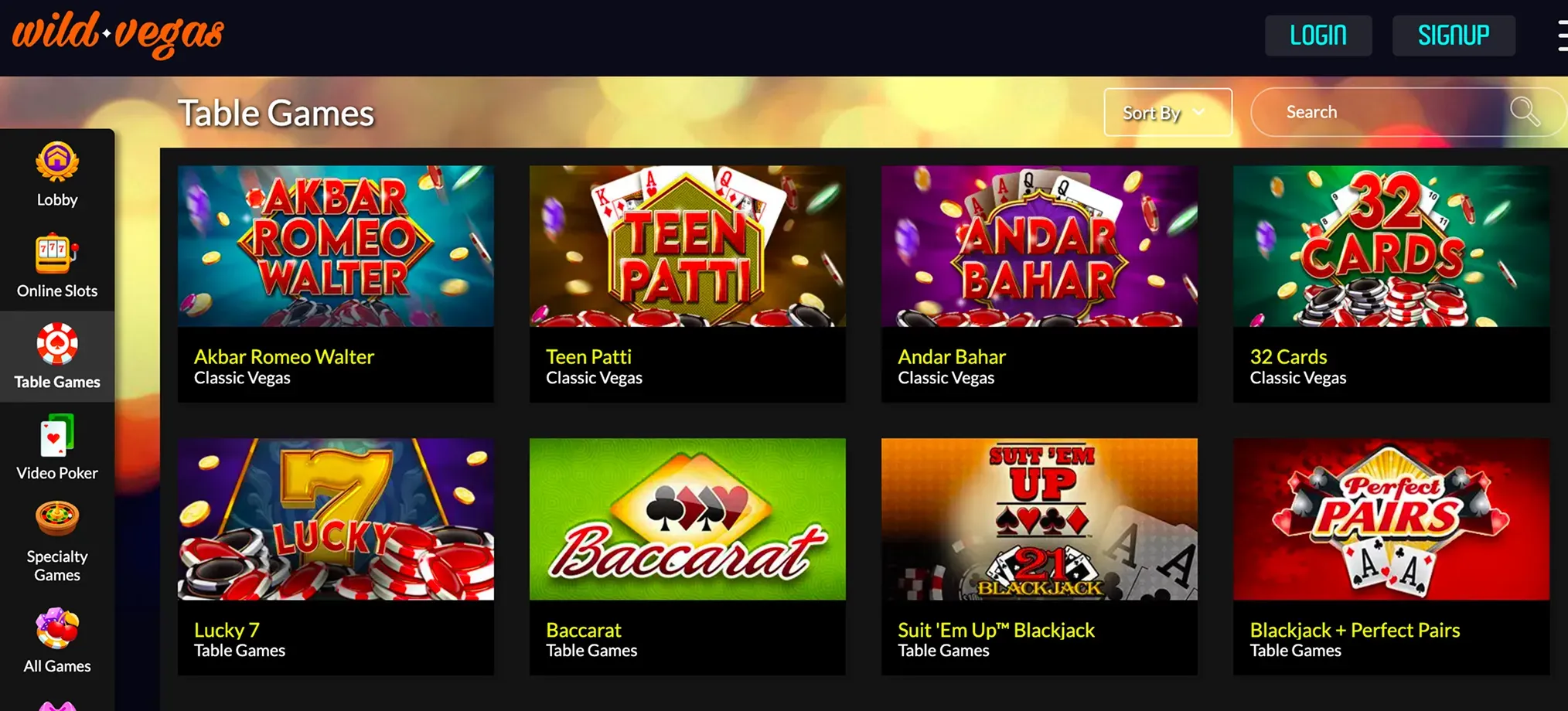Click the SIGNUP button

1454,36
